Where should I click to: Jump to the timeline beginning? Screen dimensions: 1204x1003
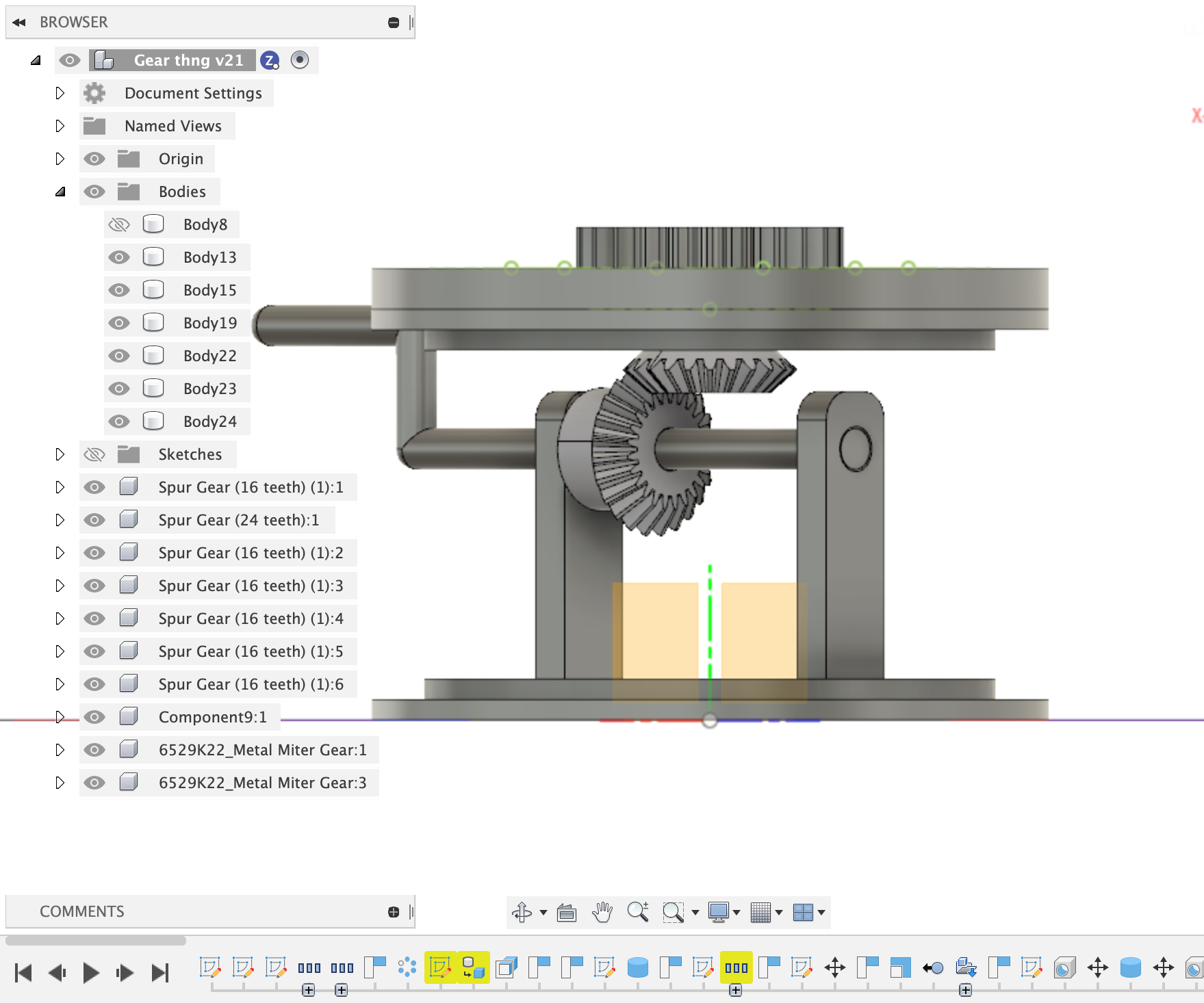pyautogui.click(x=23, y=972)
